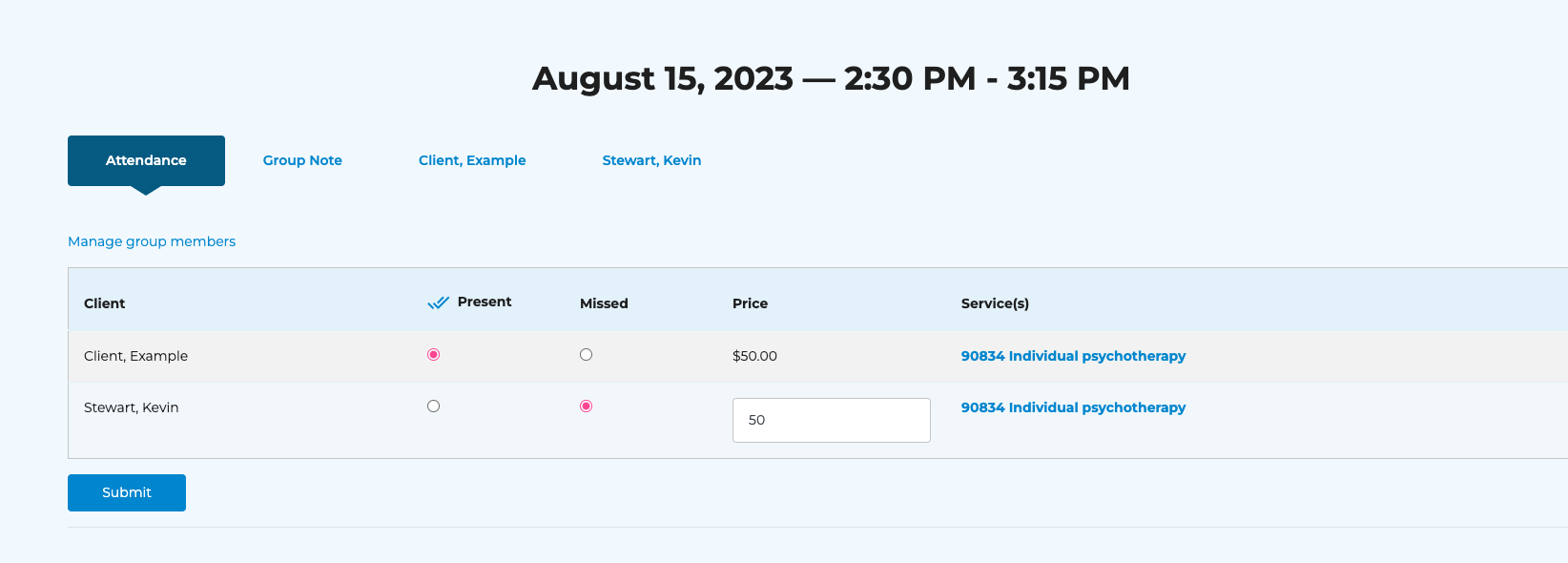
Task: Mark Client, Example as missed
Action: pyautogui.click(x=587, y=355)
